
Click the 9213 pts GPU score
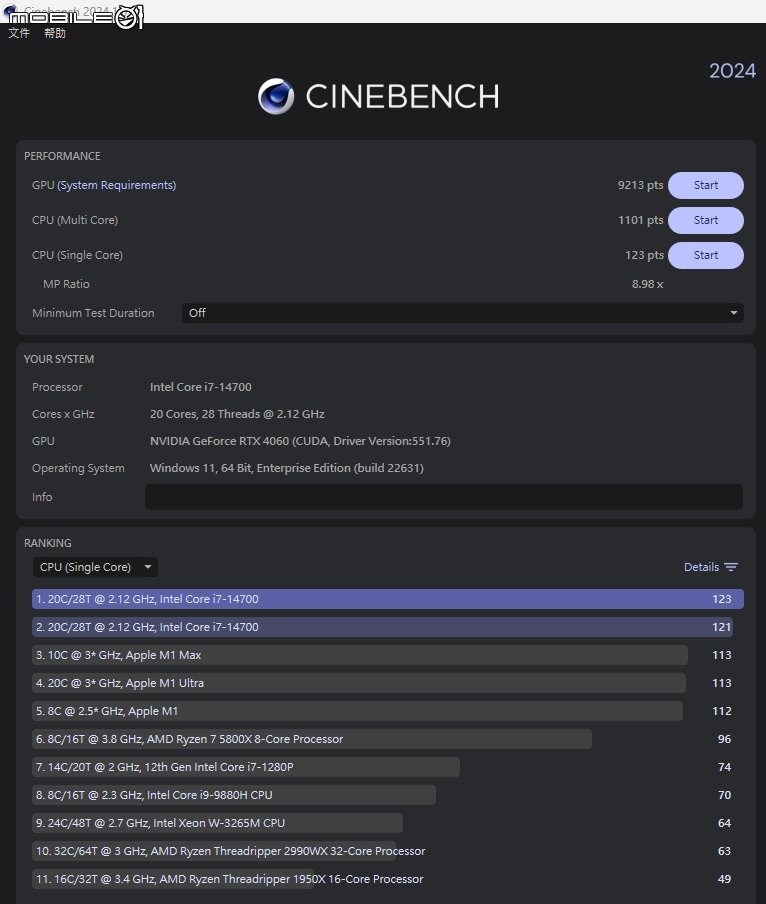[640, 185]
